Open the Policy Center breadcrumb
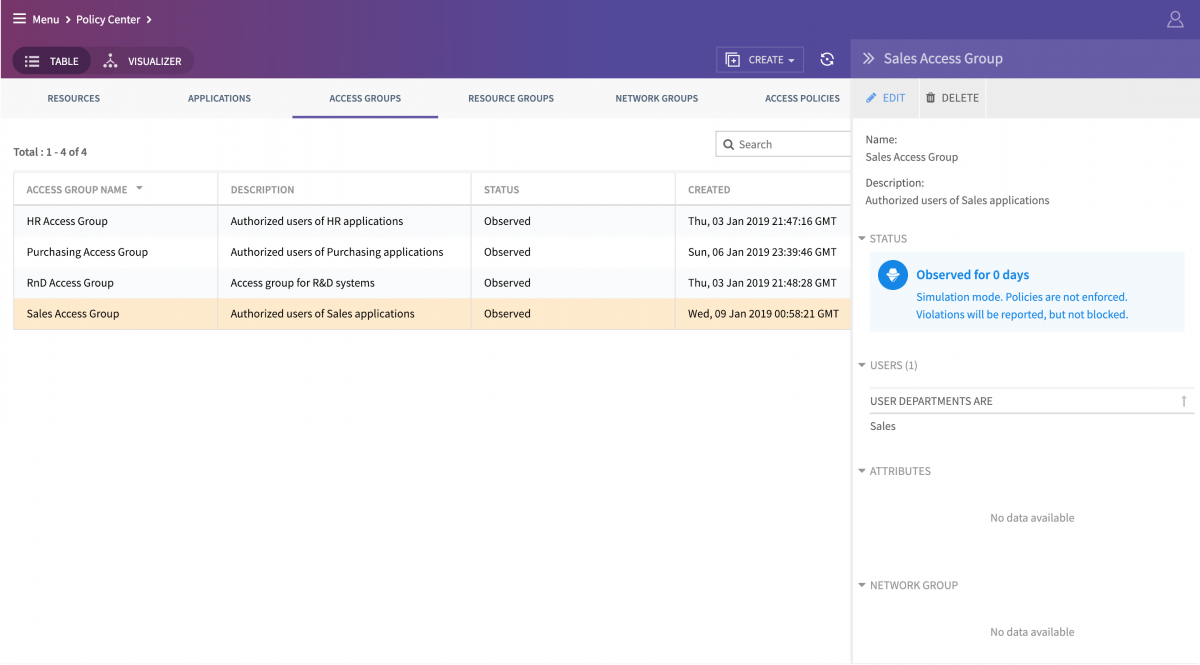Screen dimensions: 1200x665 [x=108, y=18]
